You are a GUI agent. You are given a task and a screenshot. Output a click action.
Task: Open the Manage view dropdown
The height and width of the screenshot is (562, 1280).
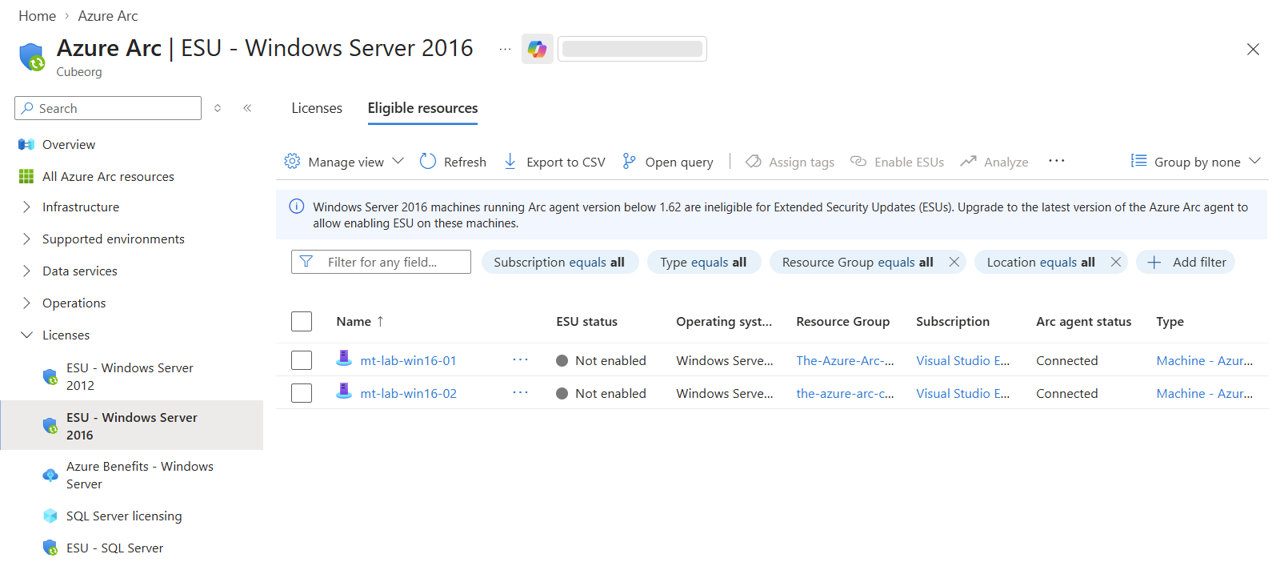pyautogui.click(x=344, y=161)
